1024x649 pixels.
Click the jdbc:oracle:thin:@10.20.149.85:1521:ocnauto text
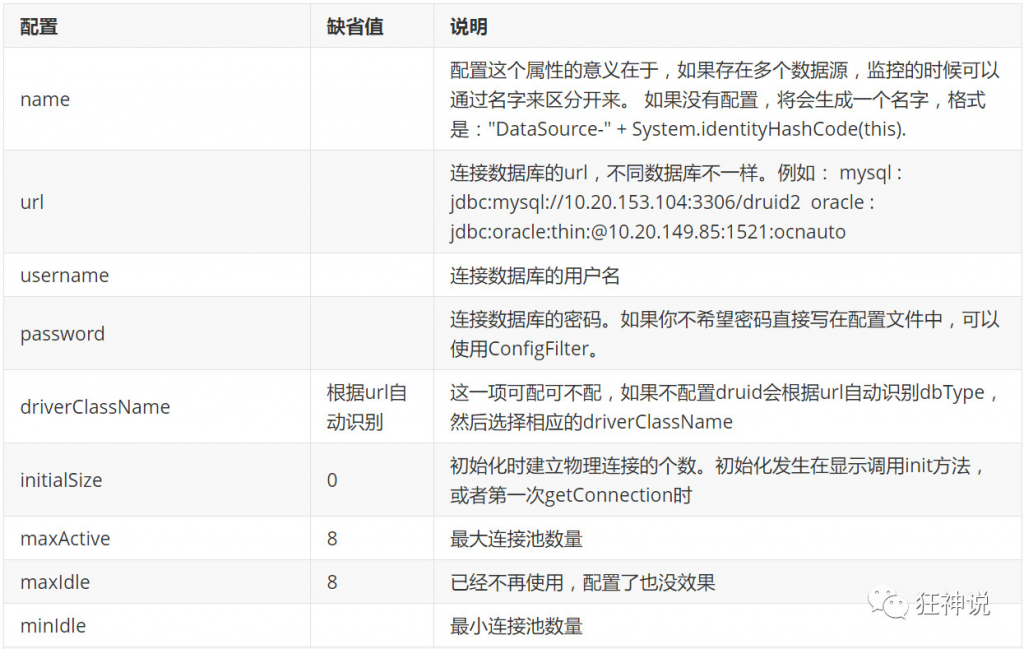pos(648,232)
